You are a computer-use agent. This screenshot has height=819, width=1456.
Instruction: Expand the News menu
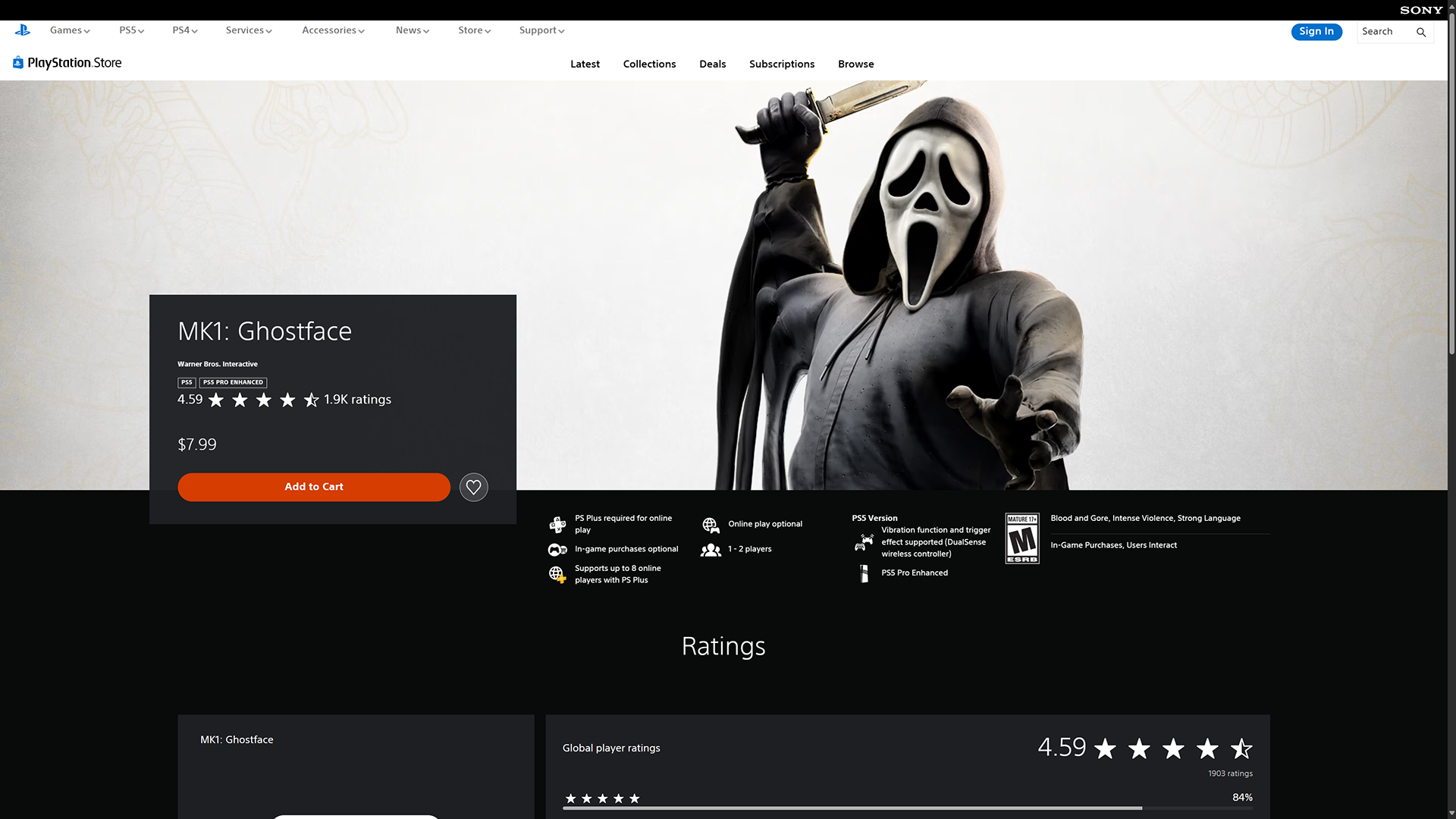[x=413, y=30]
